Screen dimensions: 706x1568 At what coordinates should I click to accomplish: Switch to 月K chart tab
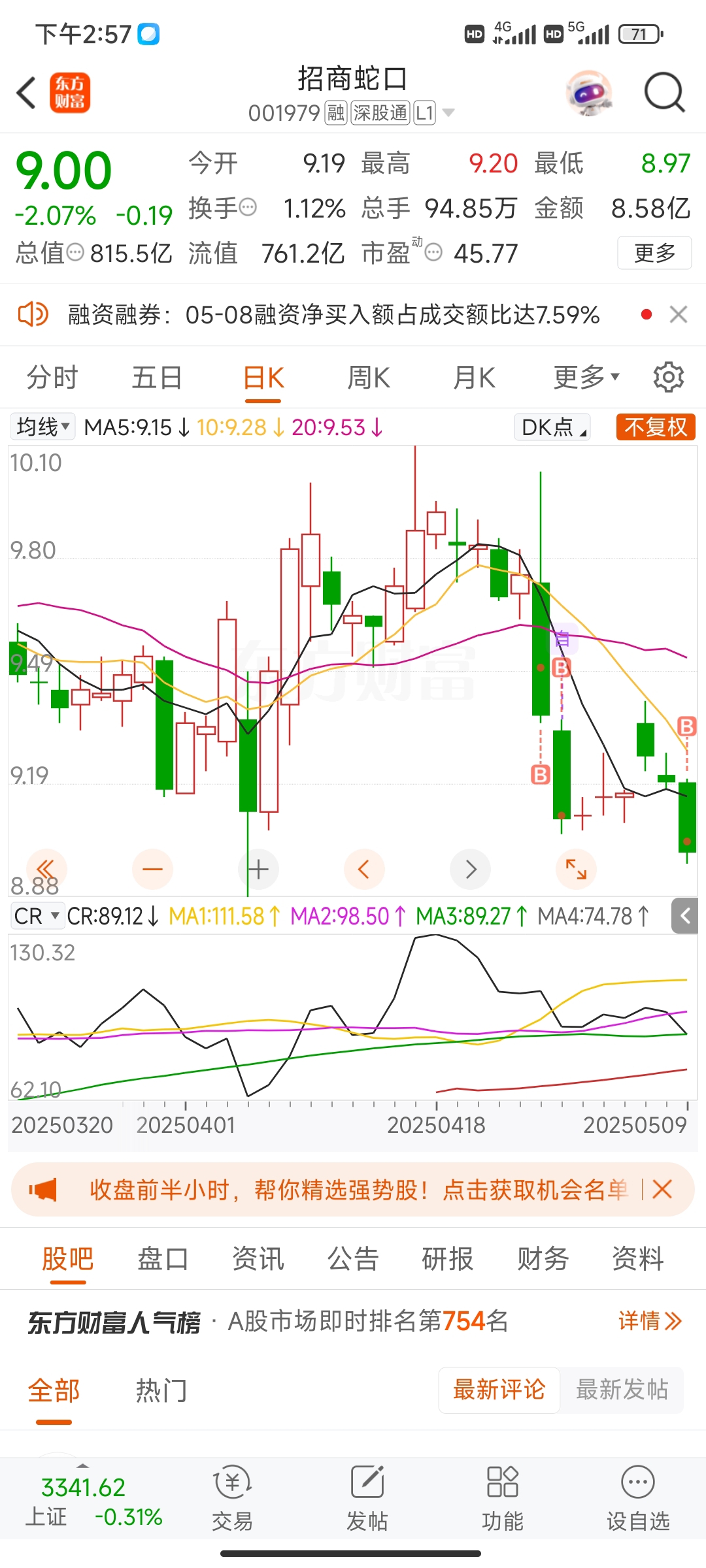pyautogui.click(x=474, y=378)
